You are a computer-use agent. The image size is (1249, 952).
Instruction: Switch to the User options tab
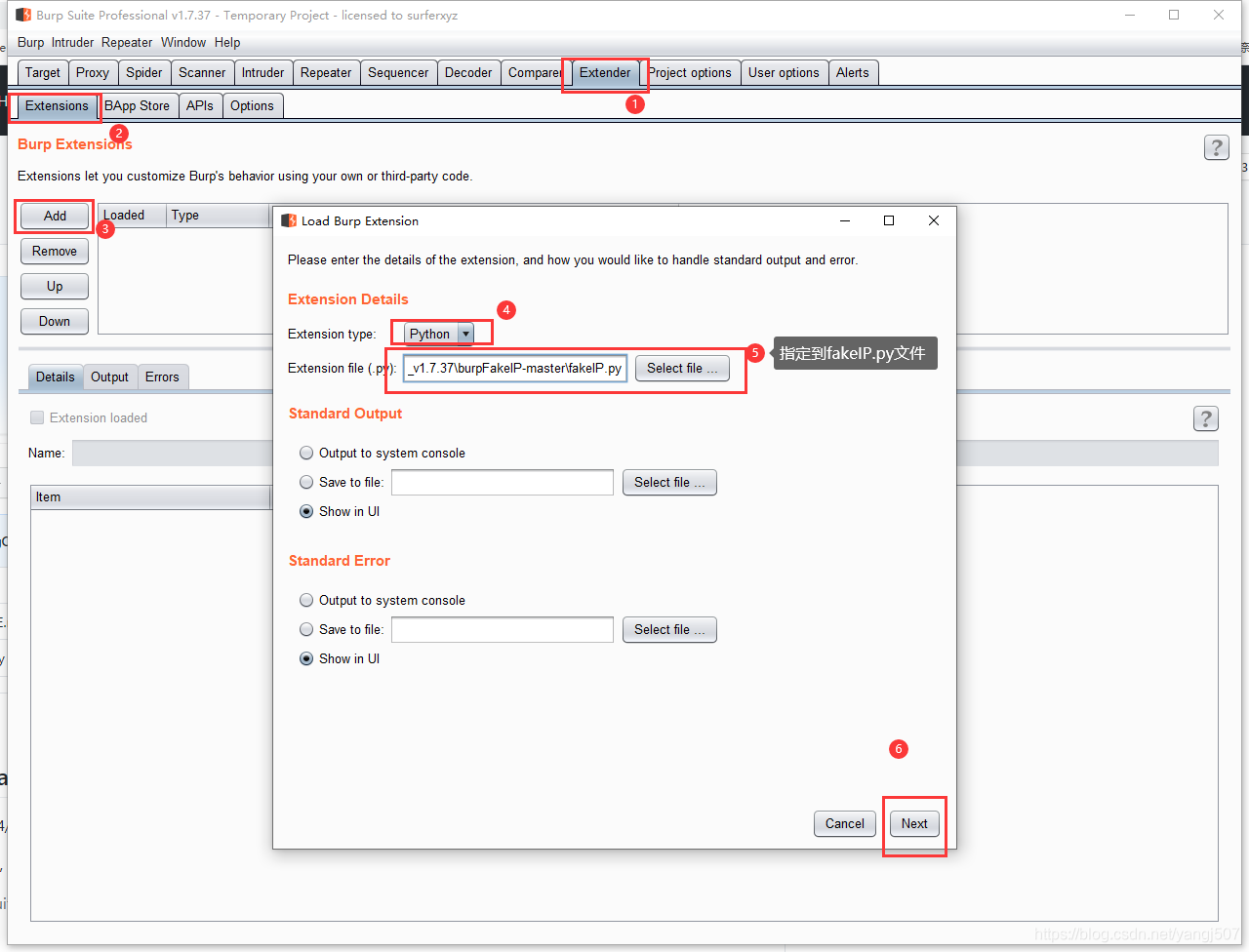point(784,72)
